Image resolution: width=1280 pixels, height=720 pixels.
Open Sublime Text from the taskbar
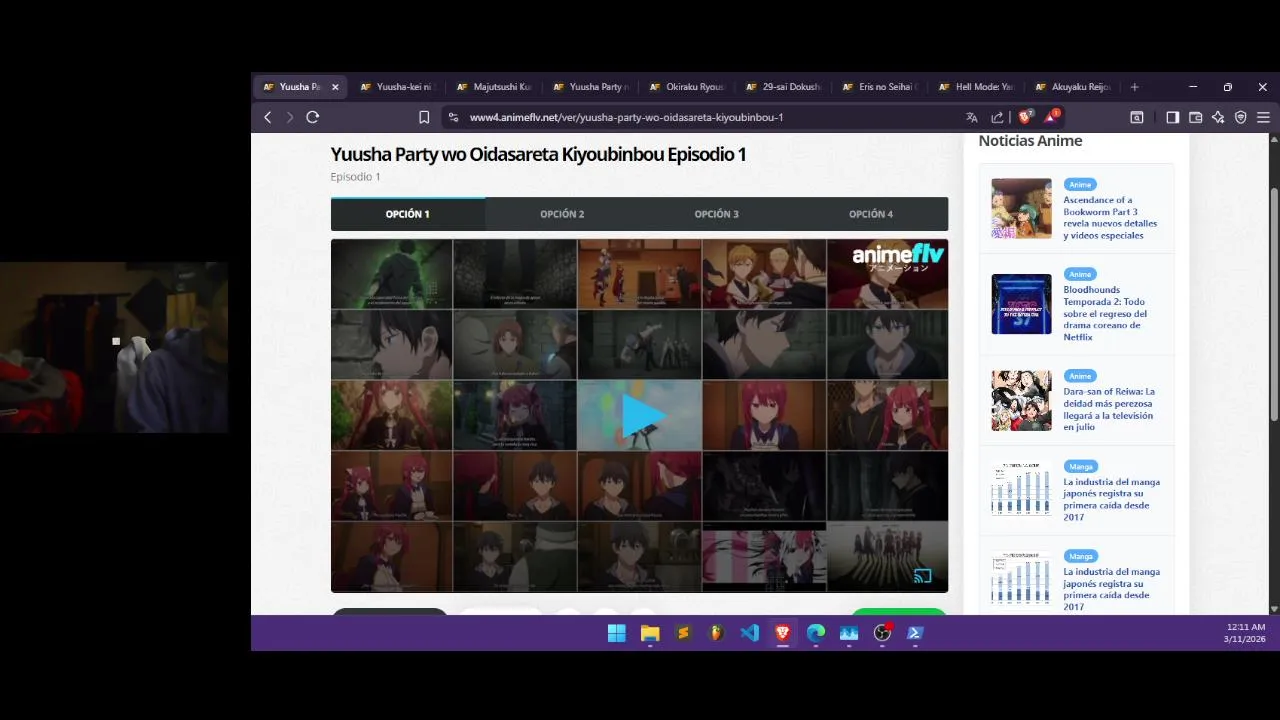(683, 633)
